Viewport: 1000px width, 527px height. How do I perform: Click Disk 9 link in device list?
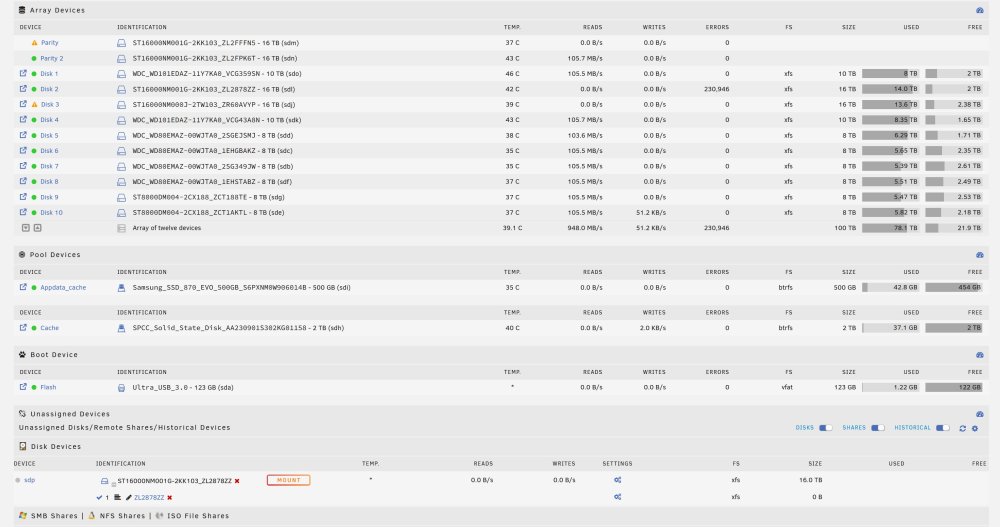(x=49, y=197)
